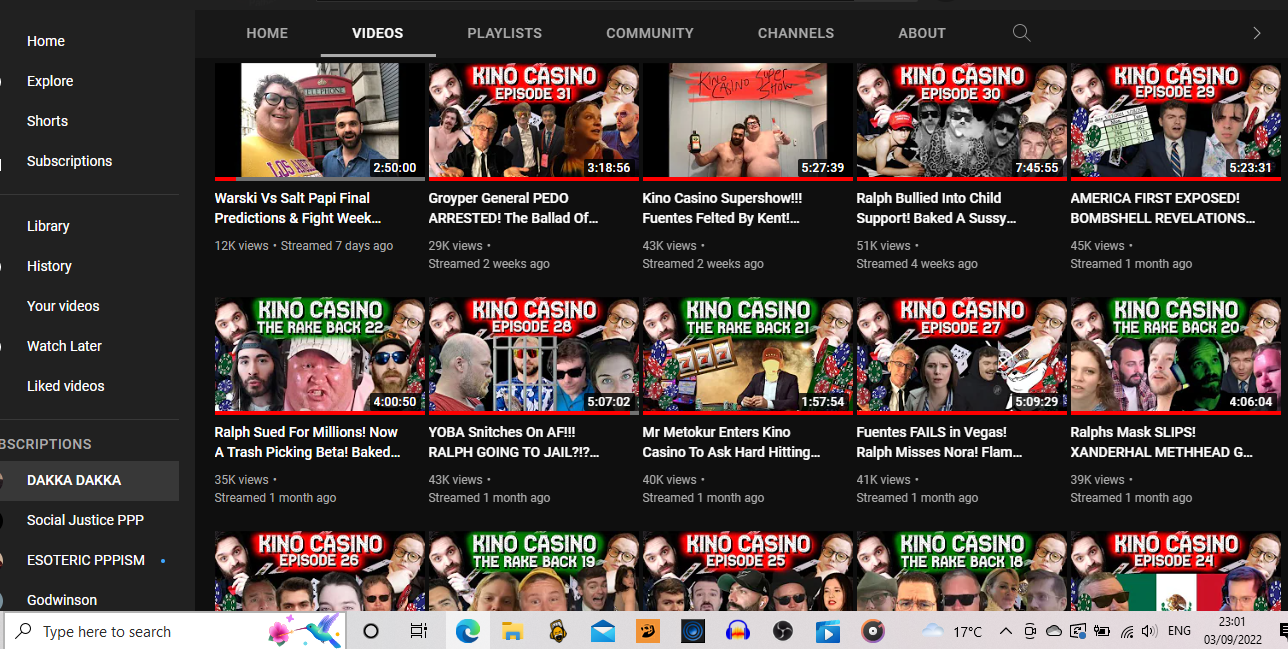Open the Kino Casino Episode 30 thumbnail
The width and height of the screenshot is (1288, 649).
962,122
